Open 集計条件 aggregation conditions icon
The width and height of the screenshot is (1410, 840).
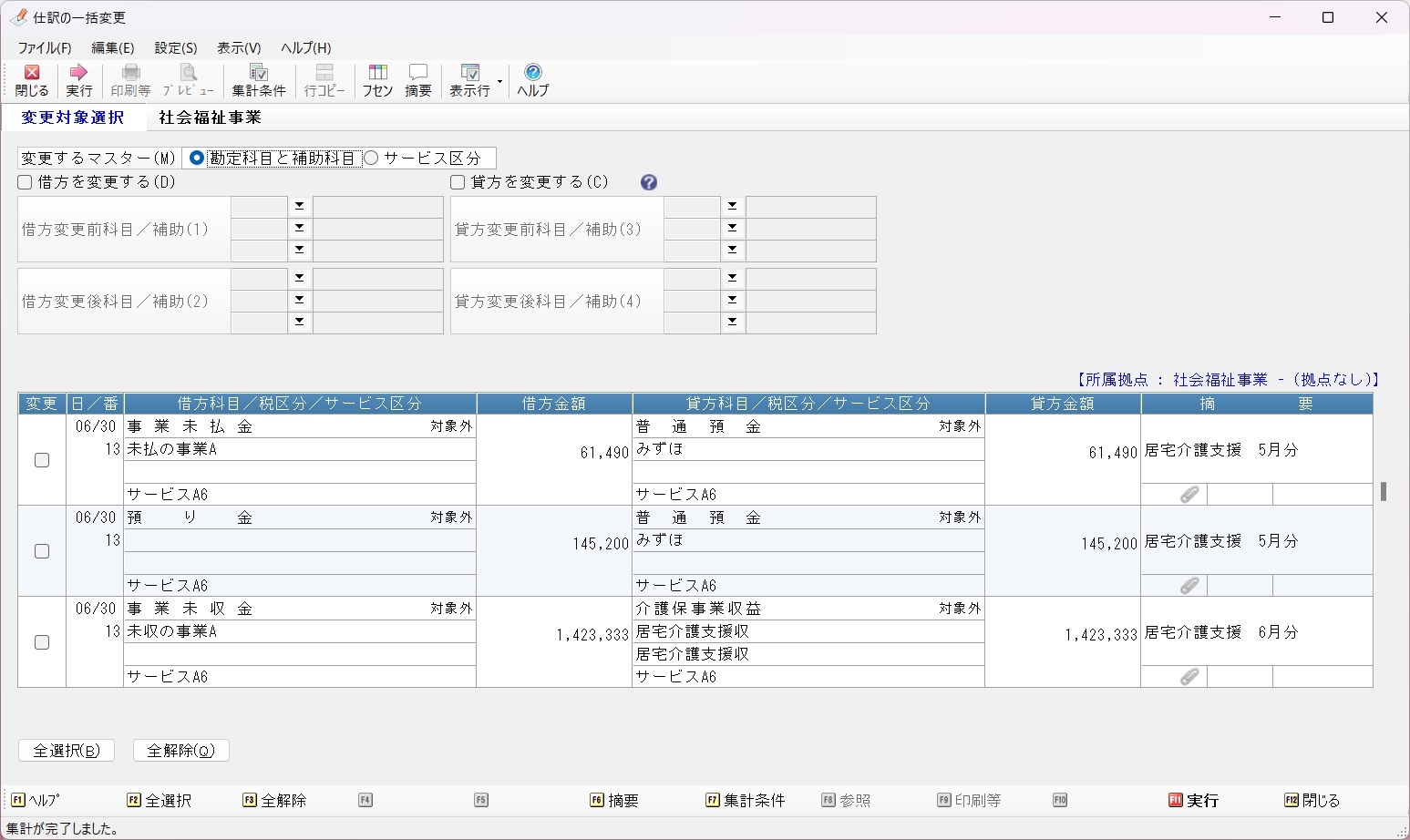pyautogui.click(x=259, y=80)
